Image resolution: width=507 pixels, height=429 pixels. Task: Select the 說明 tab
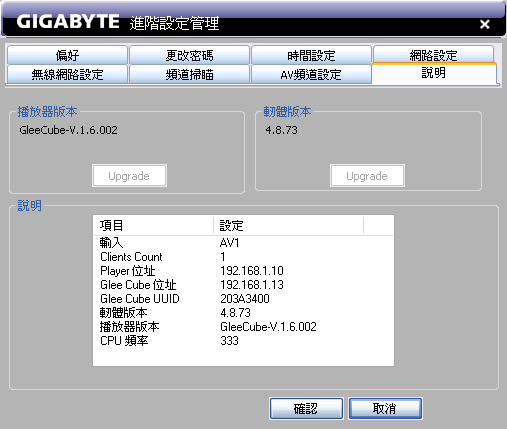(434, 73)
